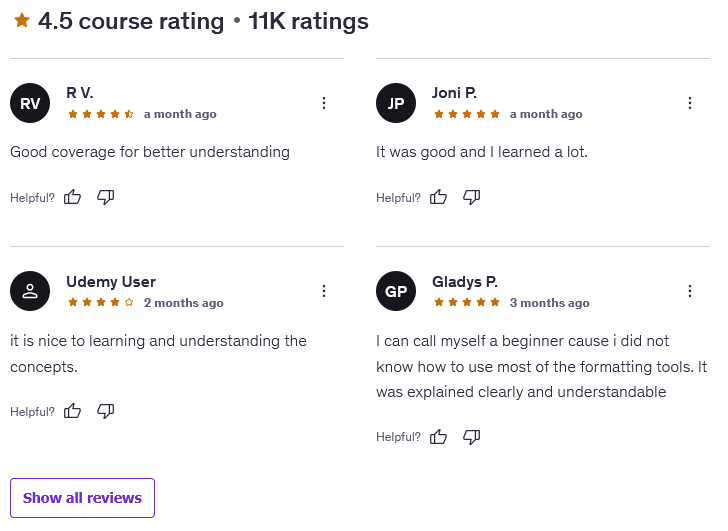
Task: Click the RV avatar circle
Action: (x=30, y=103)
